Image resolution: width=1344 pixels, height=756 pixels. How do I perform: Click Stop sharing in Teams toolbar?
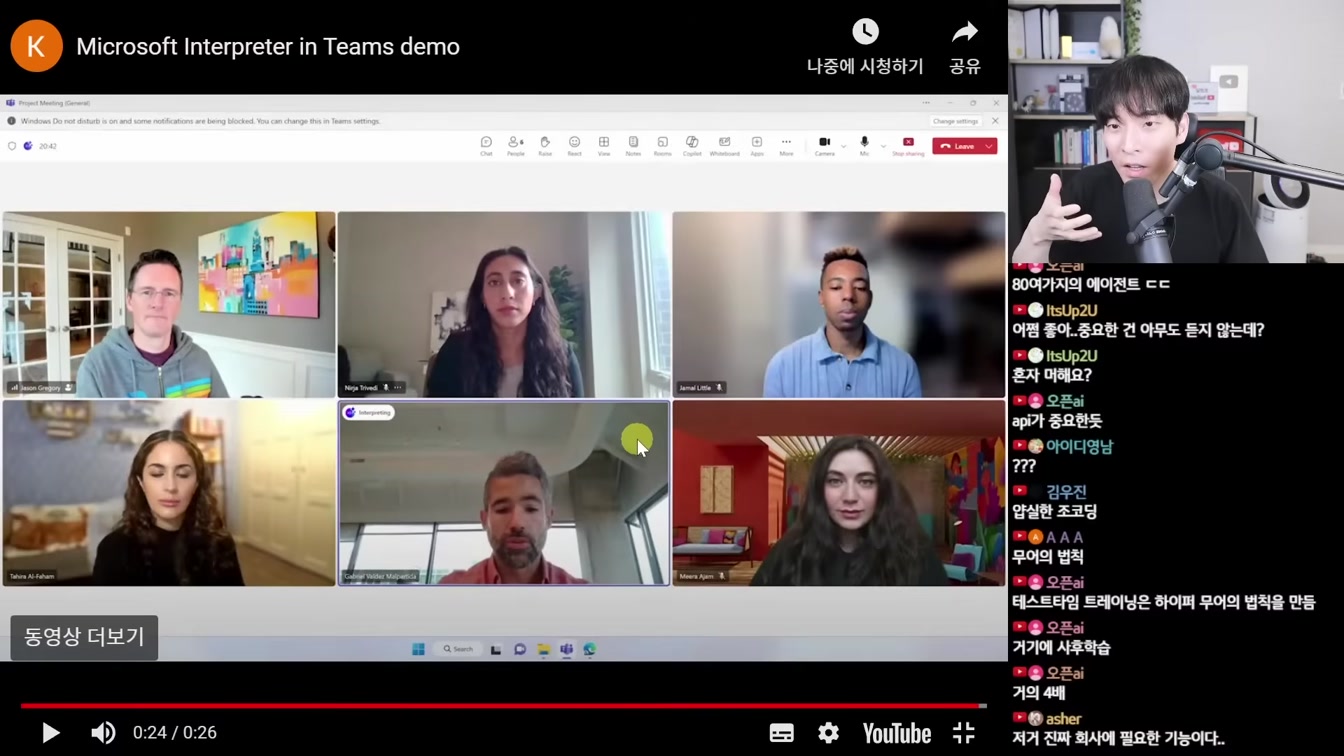[908, 146]
